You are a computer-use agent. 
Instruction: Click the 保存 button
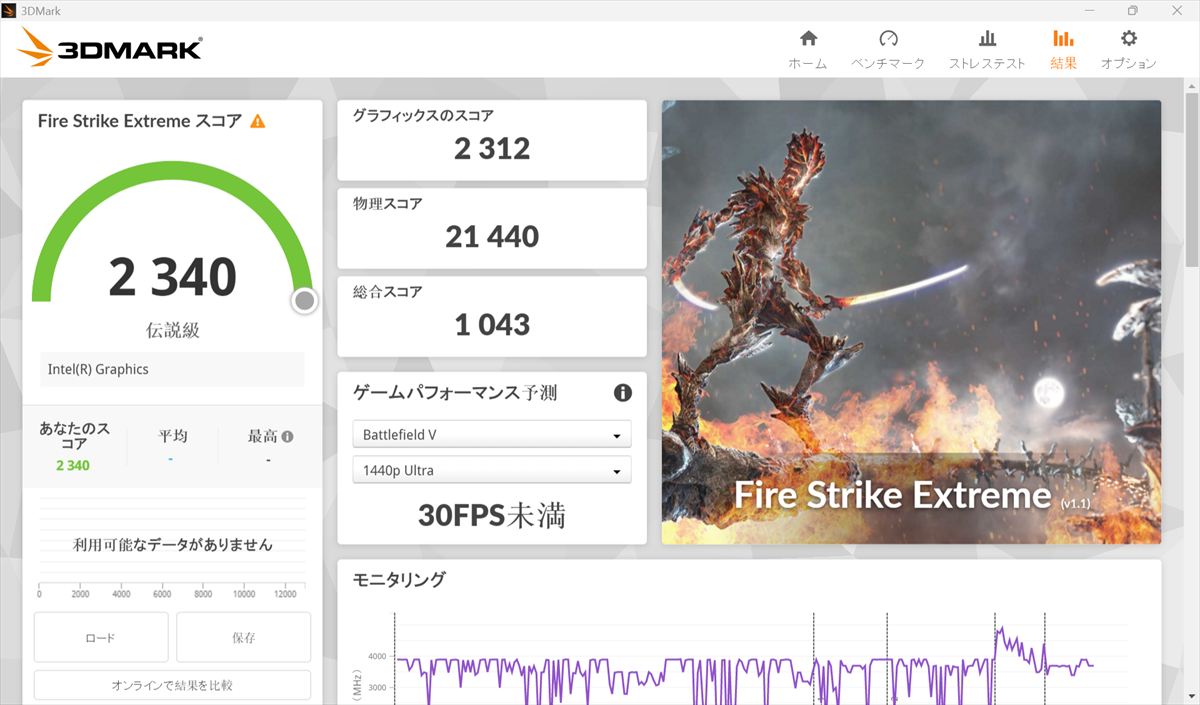pyautogui.click(x=244, y=637)
